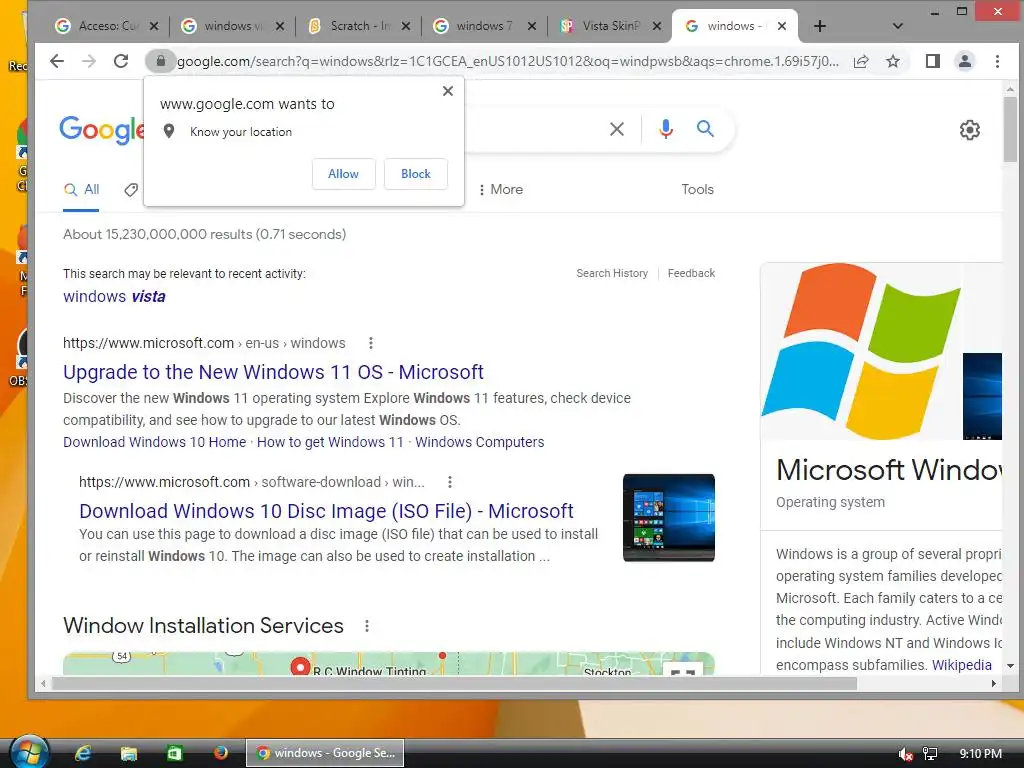Click the Feedback link
This screenshot has width=1024, height=768.
(x=691, y=273)
